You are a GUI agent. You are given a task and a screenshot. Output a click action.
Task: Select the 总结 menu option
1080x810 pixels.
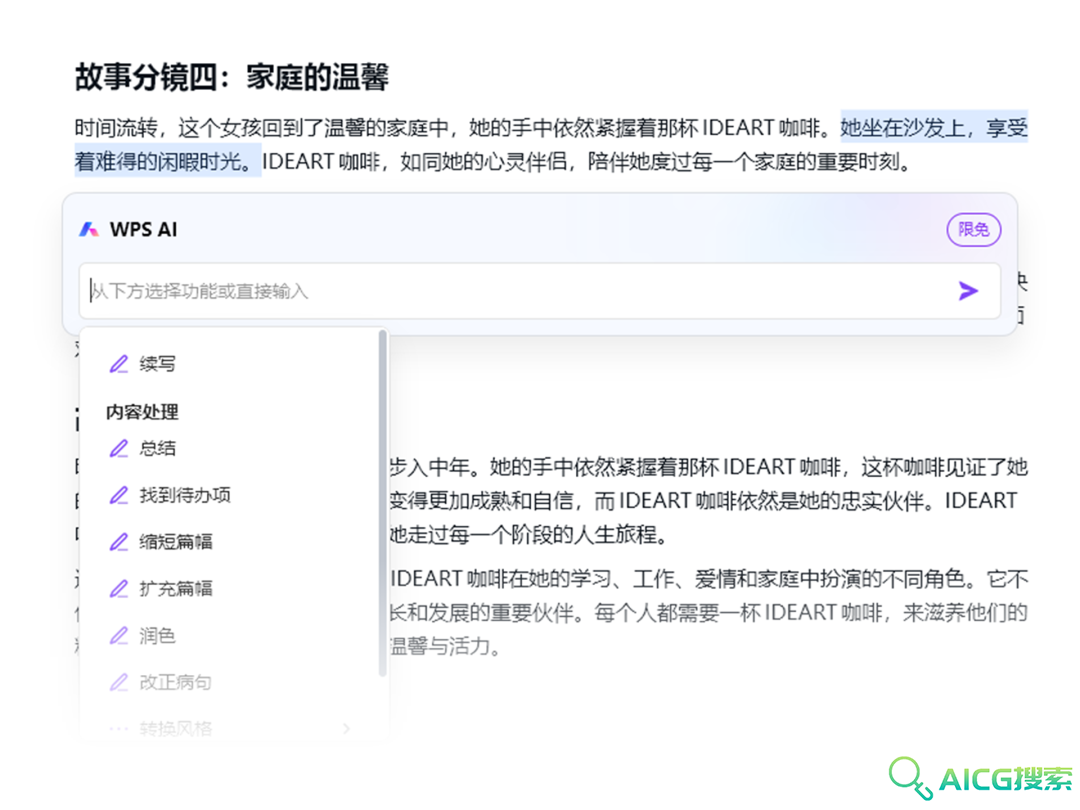(x=157, y=448)
